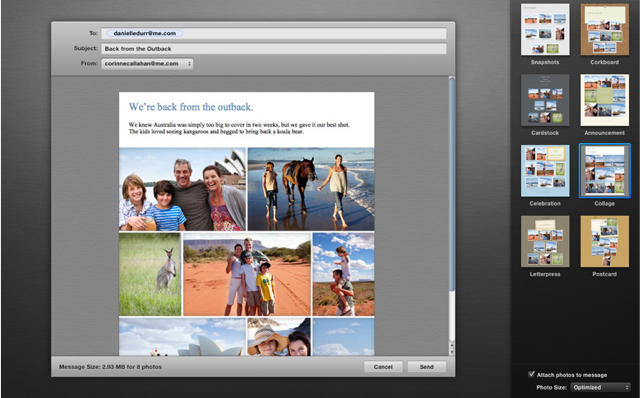Select the family on red dirt photo

tap(247, 274)
